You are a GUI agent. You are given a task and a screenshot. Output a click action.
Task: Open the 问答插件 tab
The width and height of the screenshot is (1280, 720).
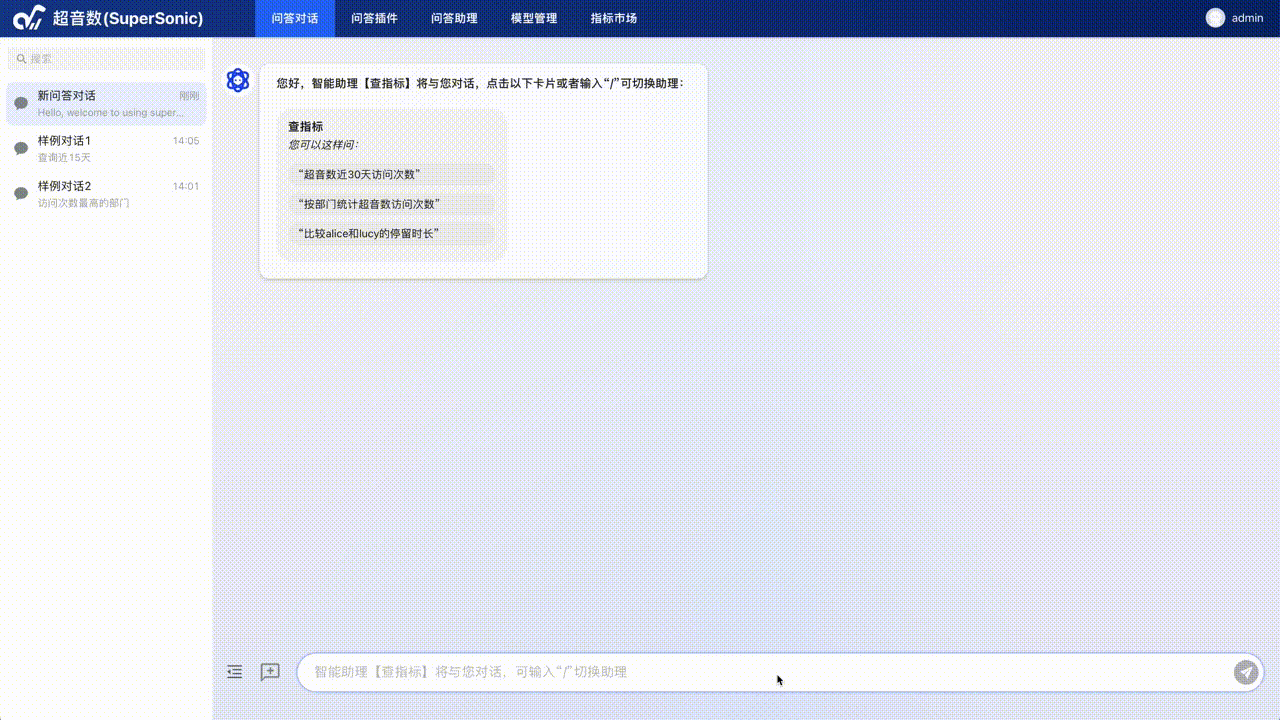(374, 18)
